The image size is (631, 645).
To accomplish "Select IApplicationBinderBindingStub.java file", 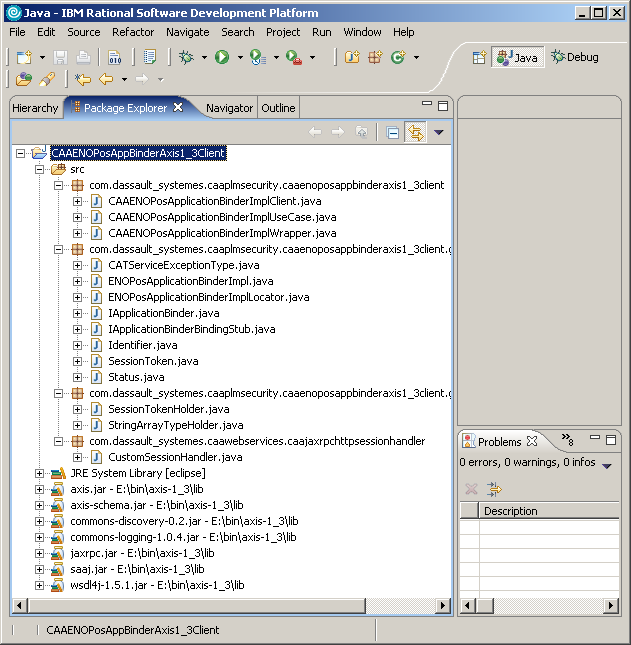I will (192, 329).
